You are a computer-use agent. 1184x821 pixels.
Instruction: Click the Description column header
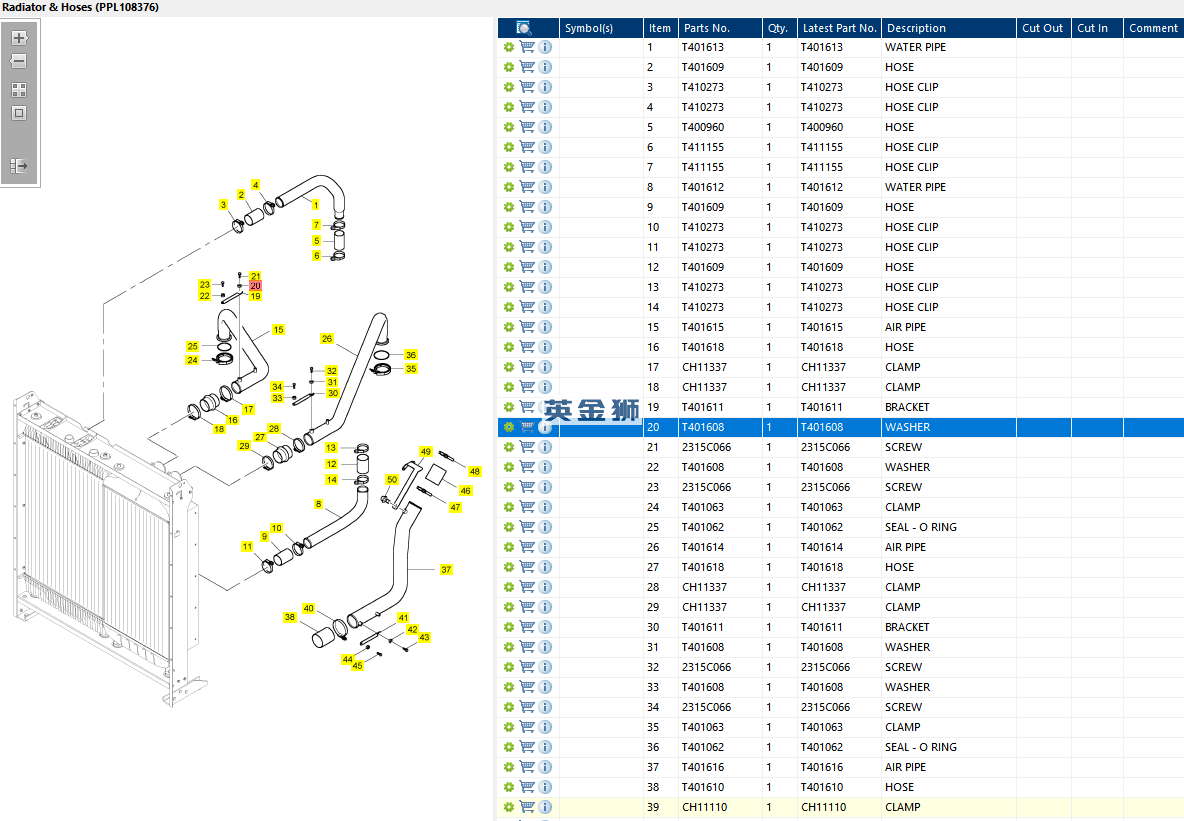tap(948, 28)
